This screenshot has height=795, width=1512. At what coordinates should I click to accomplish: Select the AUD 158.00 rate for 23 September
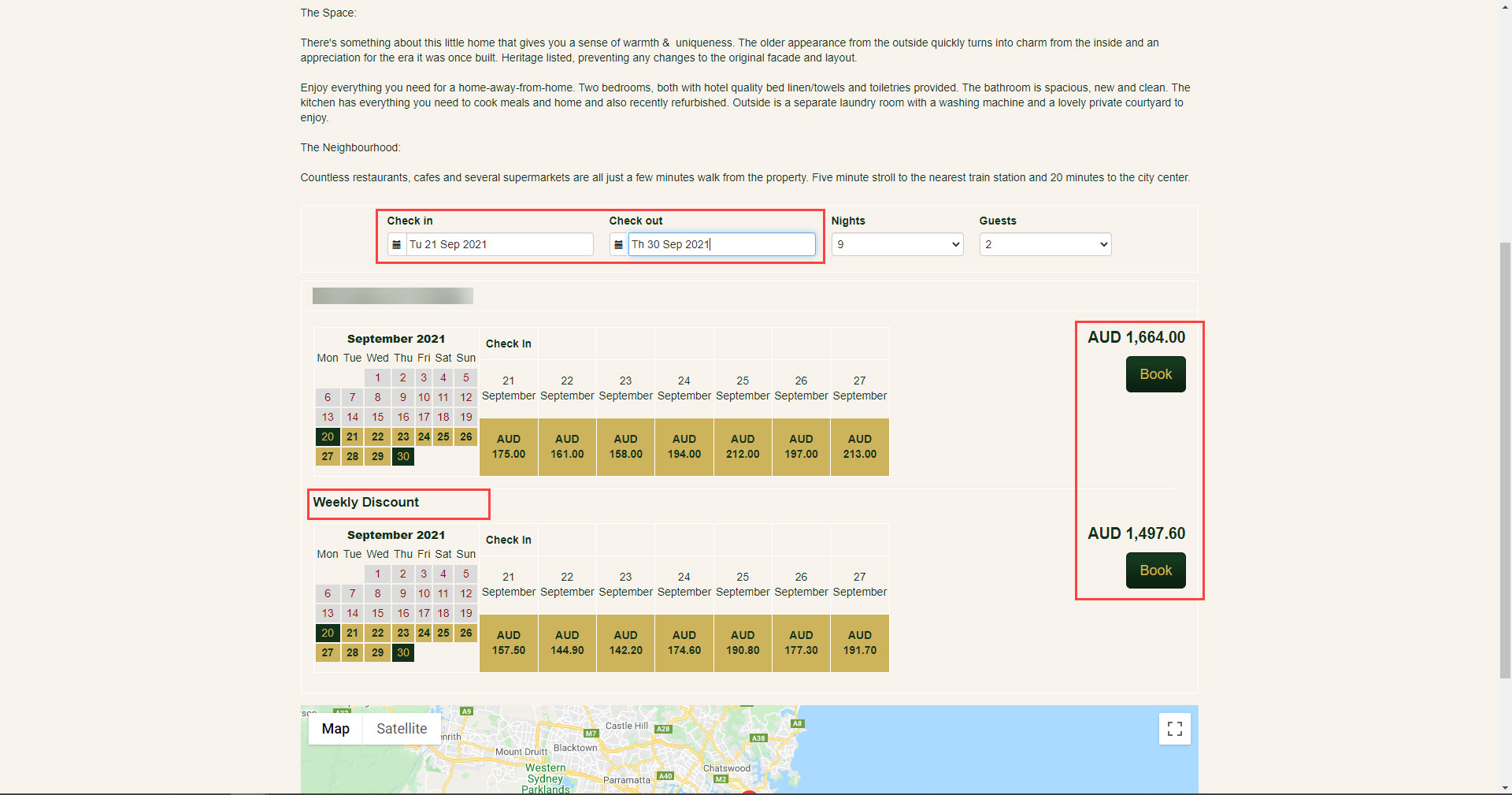tap(625, 447)
